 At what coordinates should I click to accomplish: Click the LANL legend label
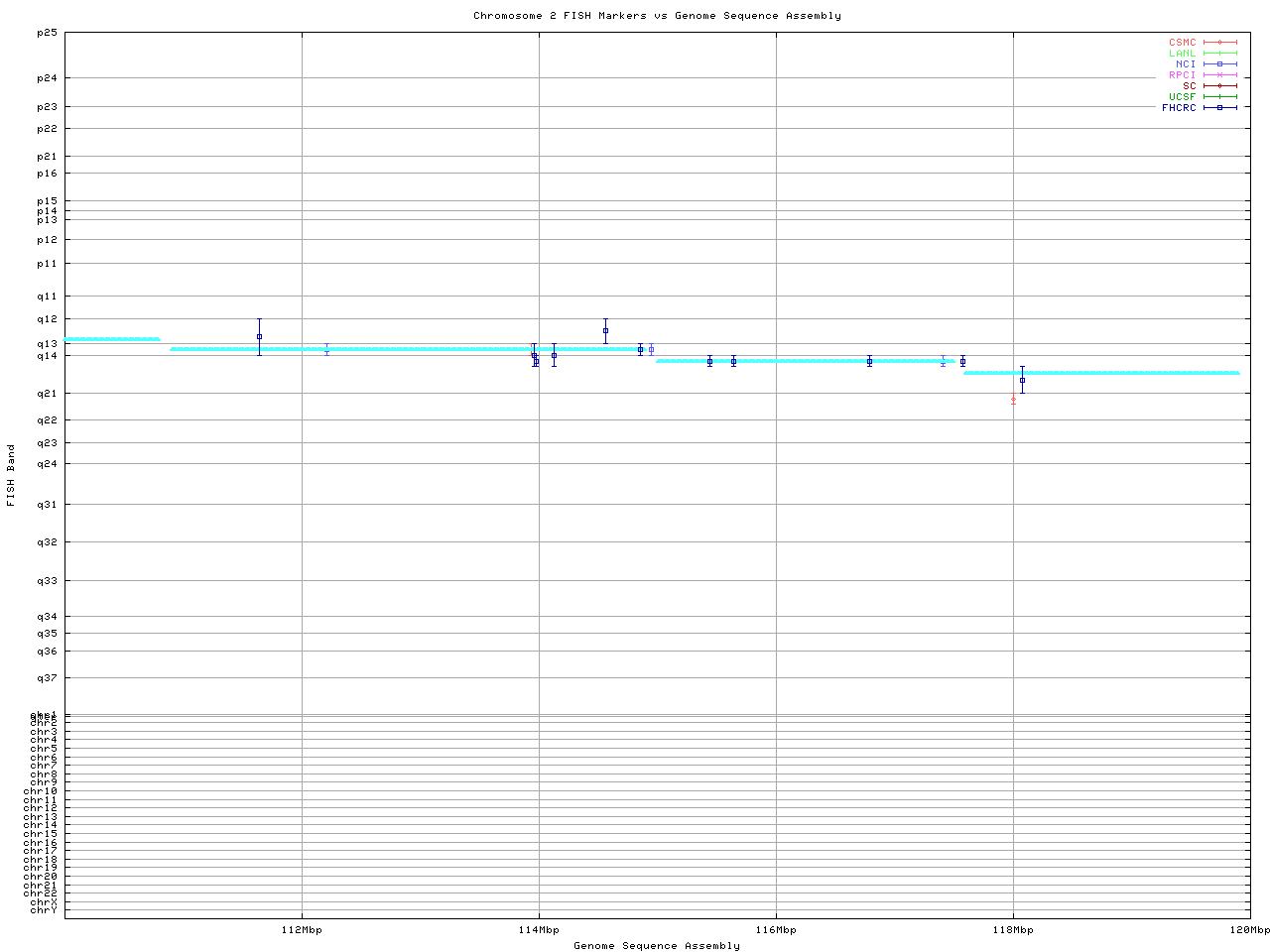1182,54
